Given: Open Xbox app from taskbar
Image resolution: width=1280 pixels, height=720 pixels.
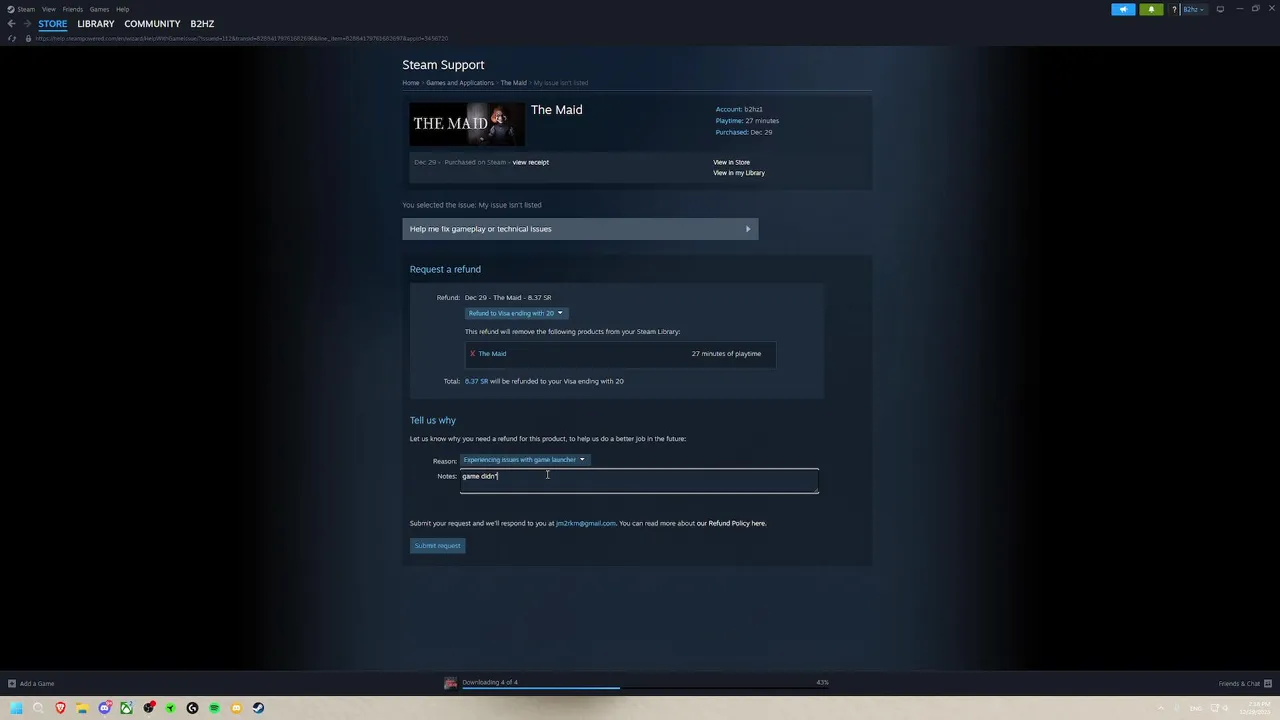Looking at the screenshot, I should (x=126, y=708).
